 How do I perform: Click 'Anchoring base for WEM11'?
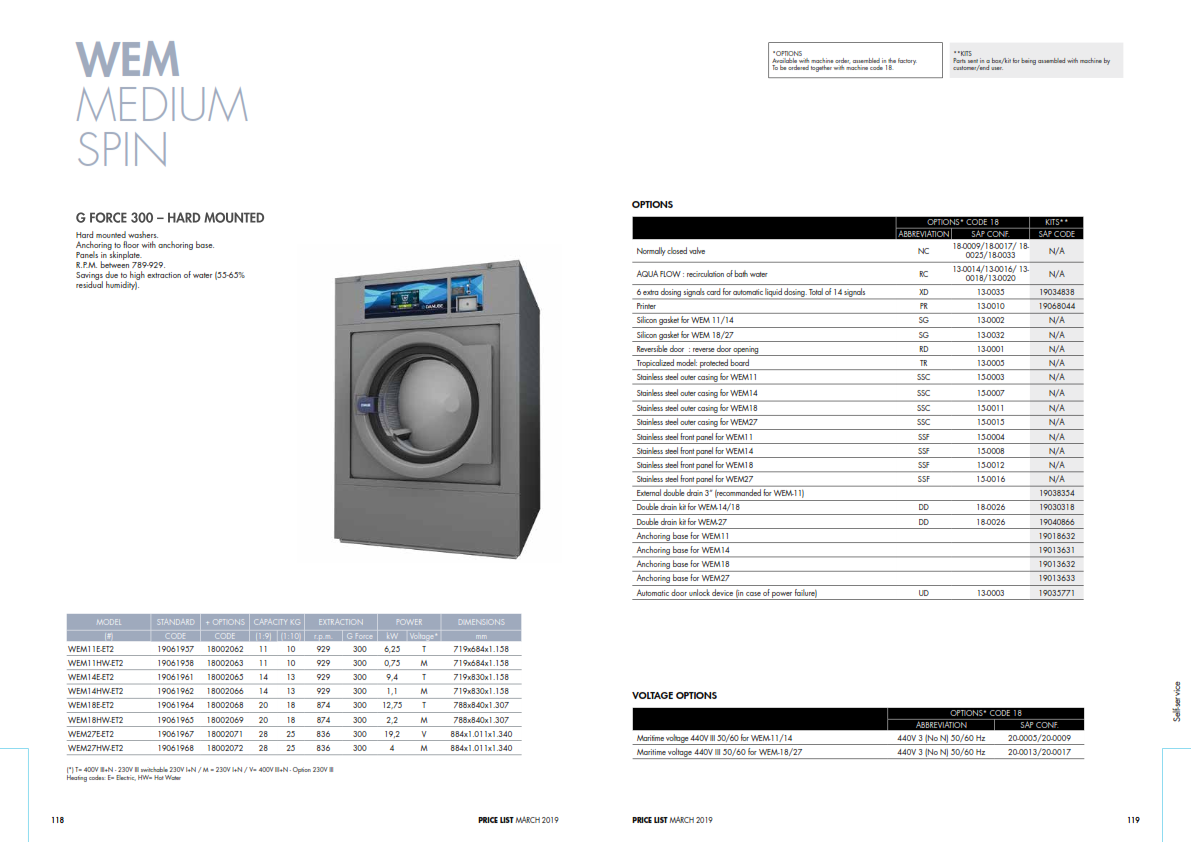[683, 536]
